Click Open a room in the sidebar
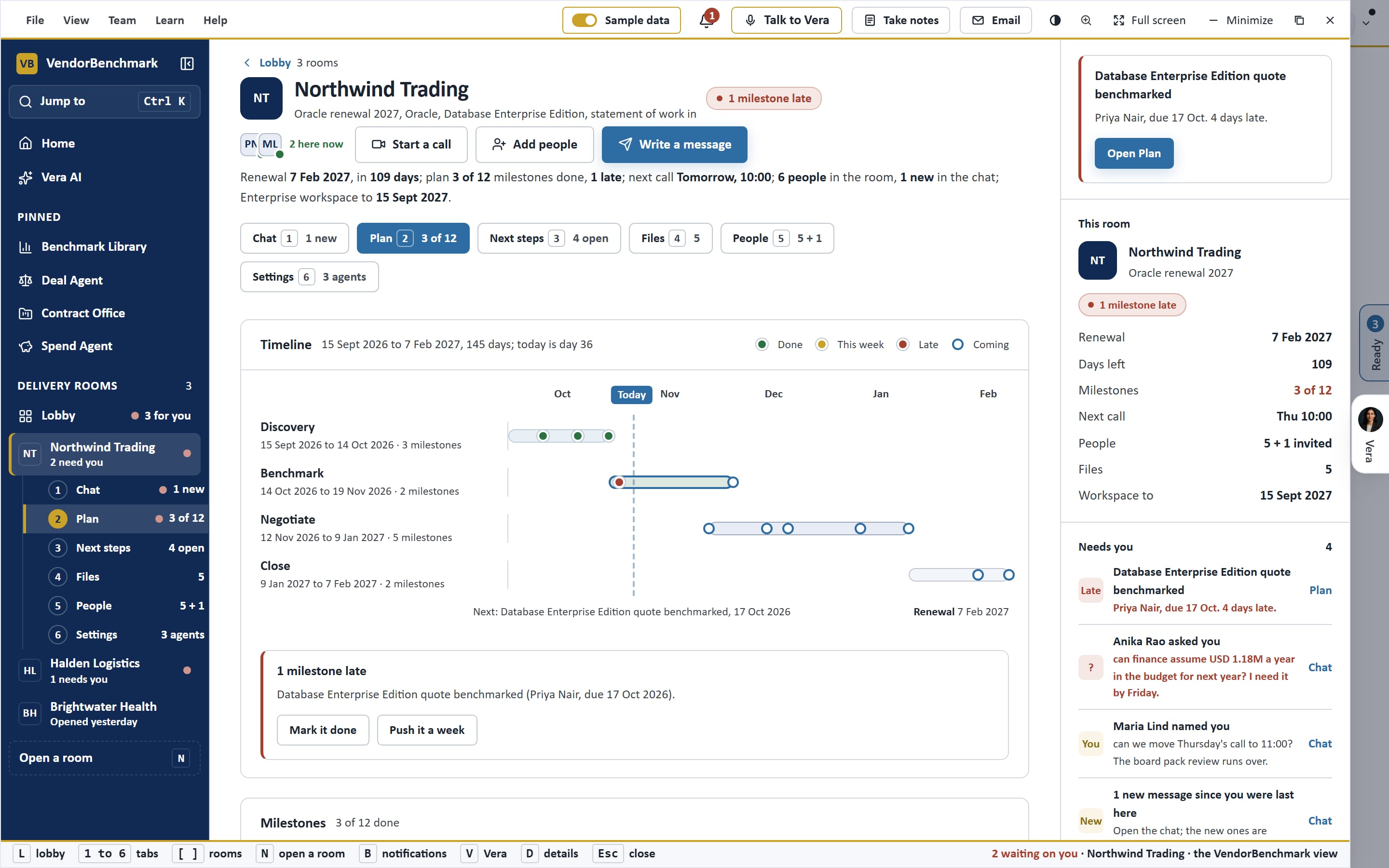 point(105,758)
